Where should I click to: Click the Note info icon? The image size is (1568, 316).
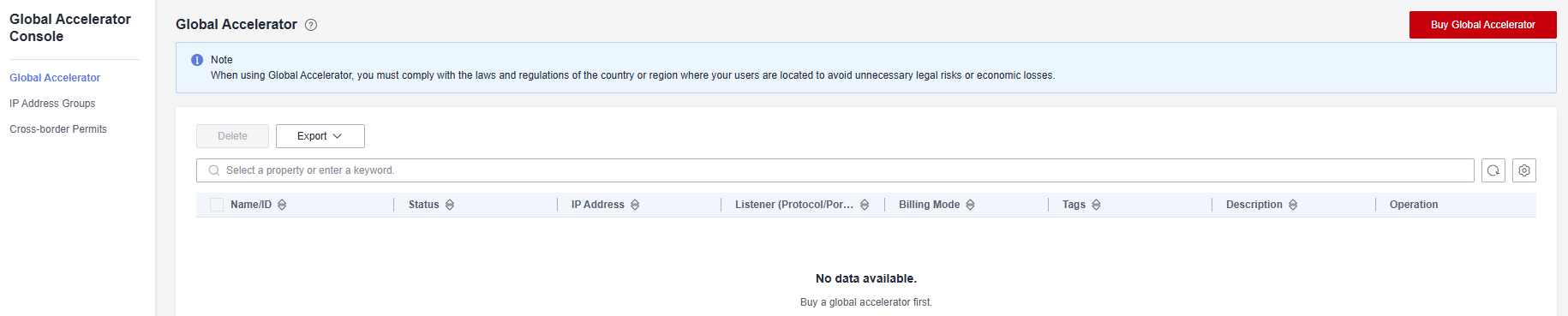pos(197,60)
